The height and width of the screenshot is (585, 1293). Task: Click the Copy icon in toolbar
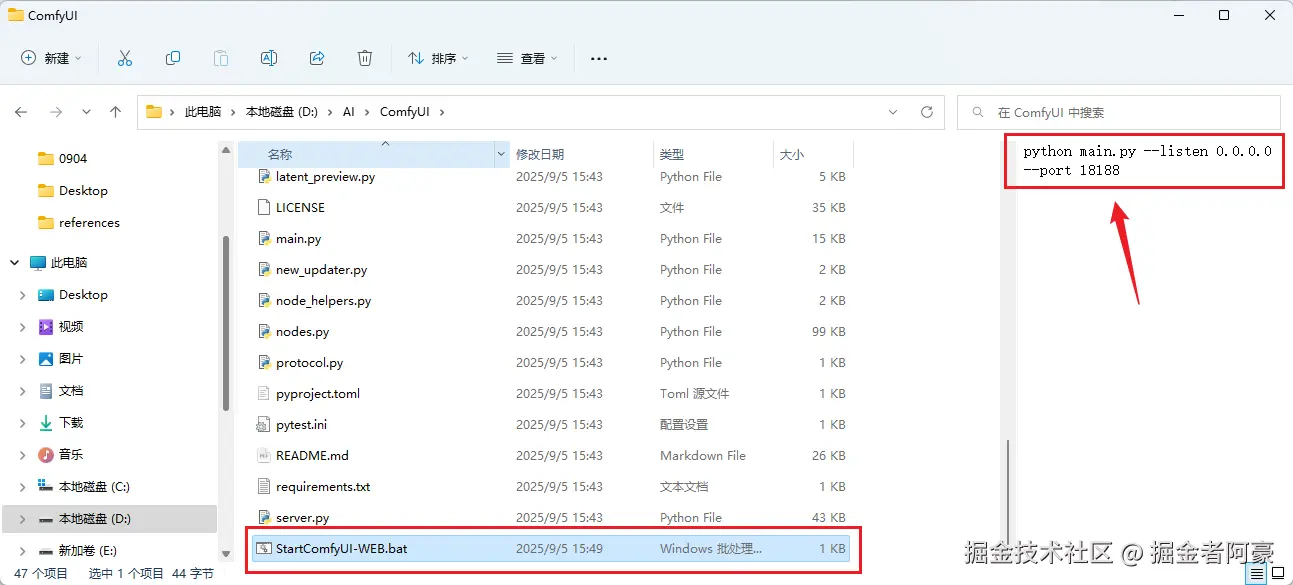173,58
